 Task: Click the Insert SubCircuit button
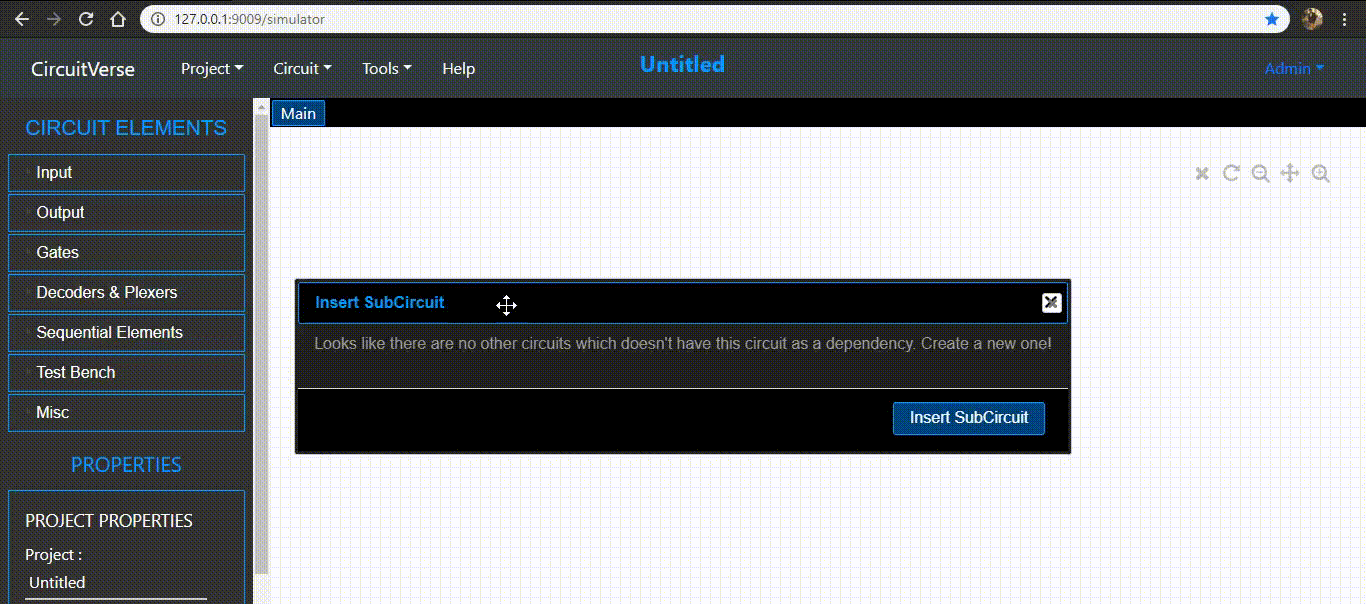point(967,418)
